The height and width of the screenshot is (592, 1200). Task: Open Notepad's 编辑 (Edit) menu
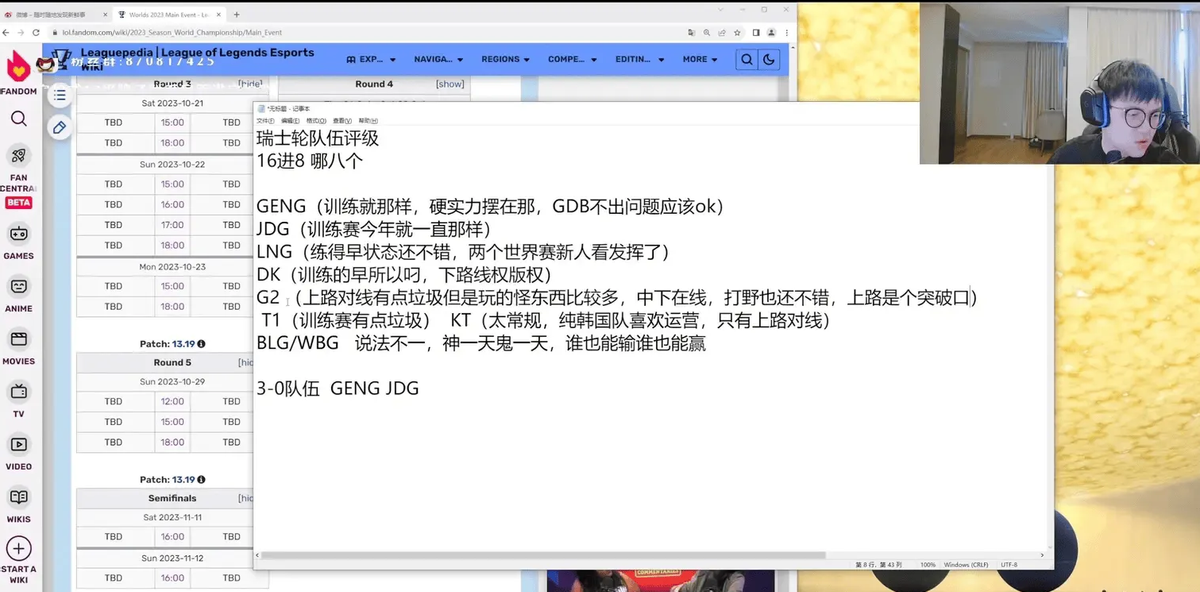click(x=289, y=120)
